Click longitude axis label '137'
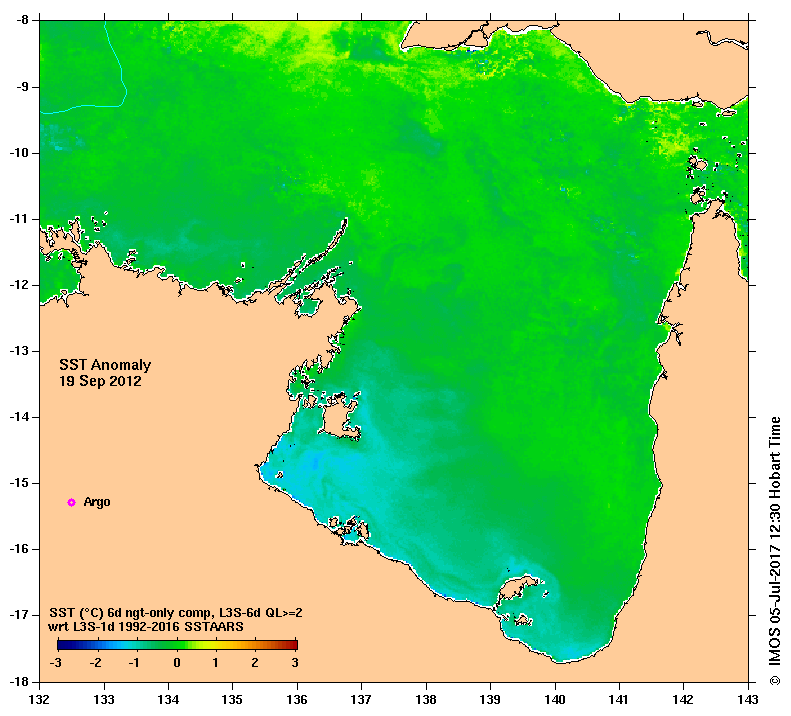This screenshot has height=716, width=791. [x=361, y=699]
